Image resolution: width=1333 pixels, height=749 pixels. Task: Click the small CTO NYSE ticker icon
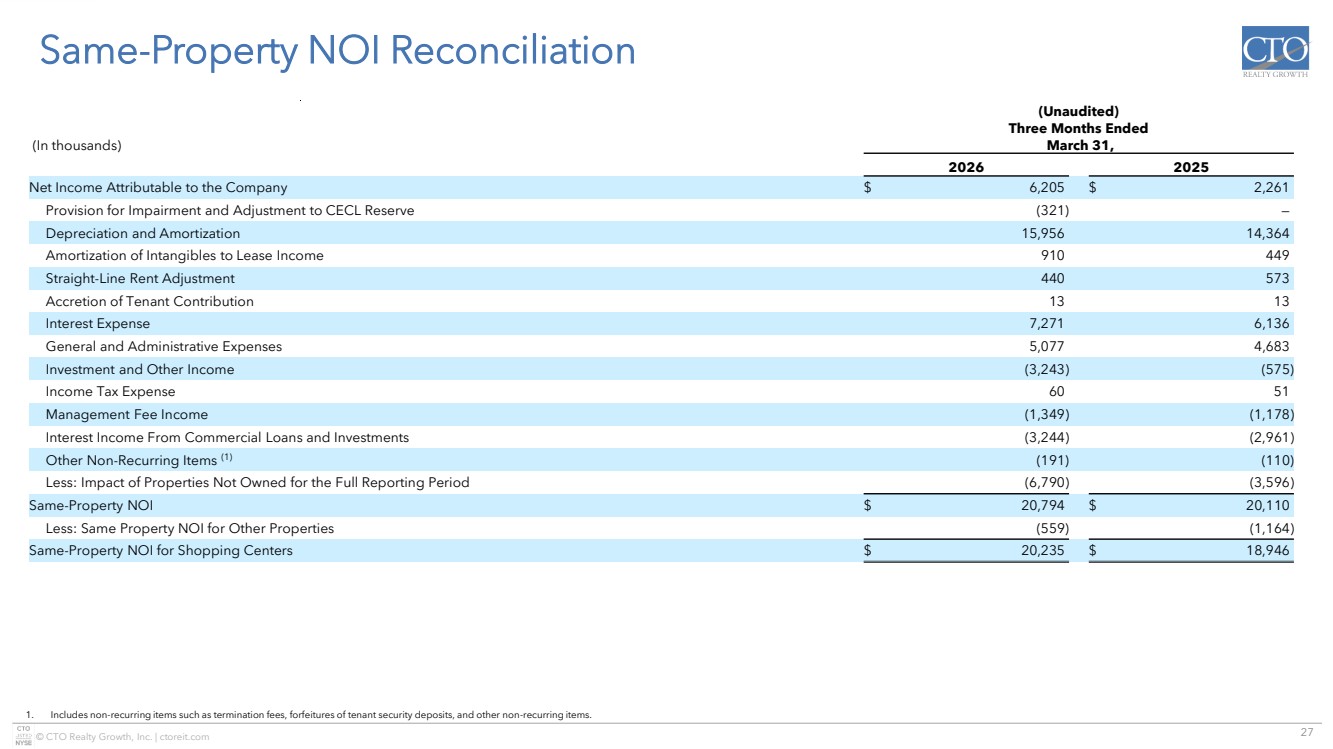point(20,737)
